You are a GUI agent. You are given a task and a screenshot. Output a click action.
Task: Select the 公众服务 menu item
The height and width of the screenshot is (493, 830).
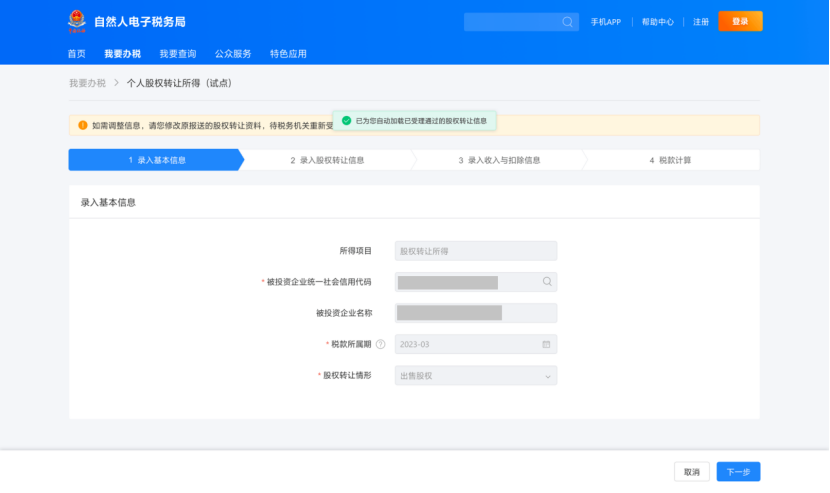coord(233,54)
